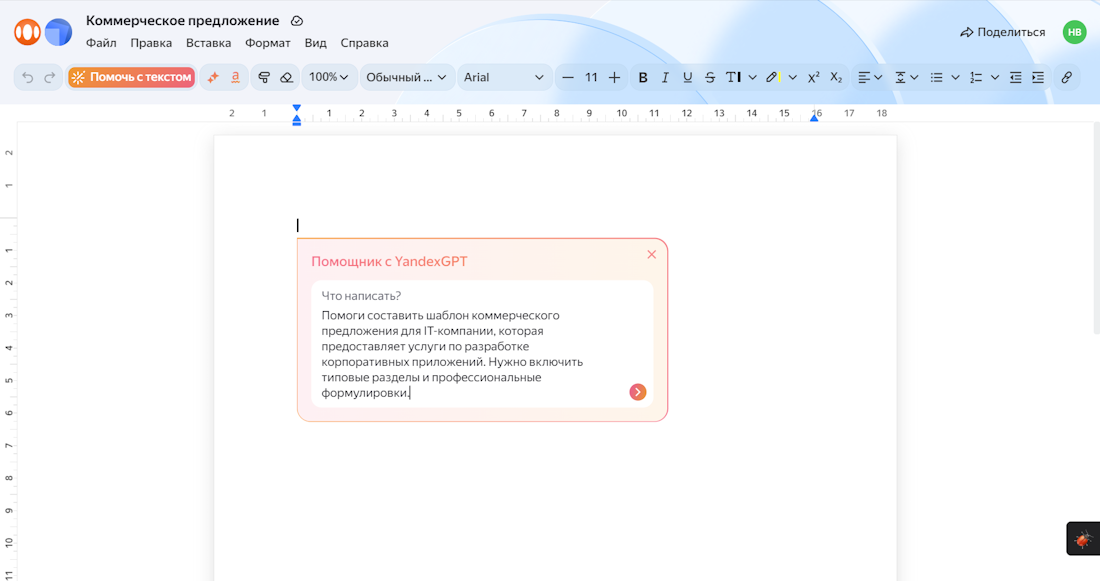Viewport: 1100px width, 581px height.
Task: Expand numbered list style options
Action: pyautogui.click(x=995, y=77)
